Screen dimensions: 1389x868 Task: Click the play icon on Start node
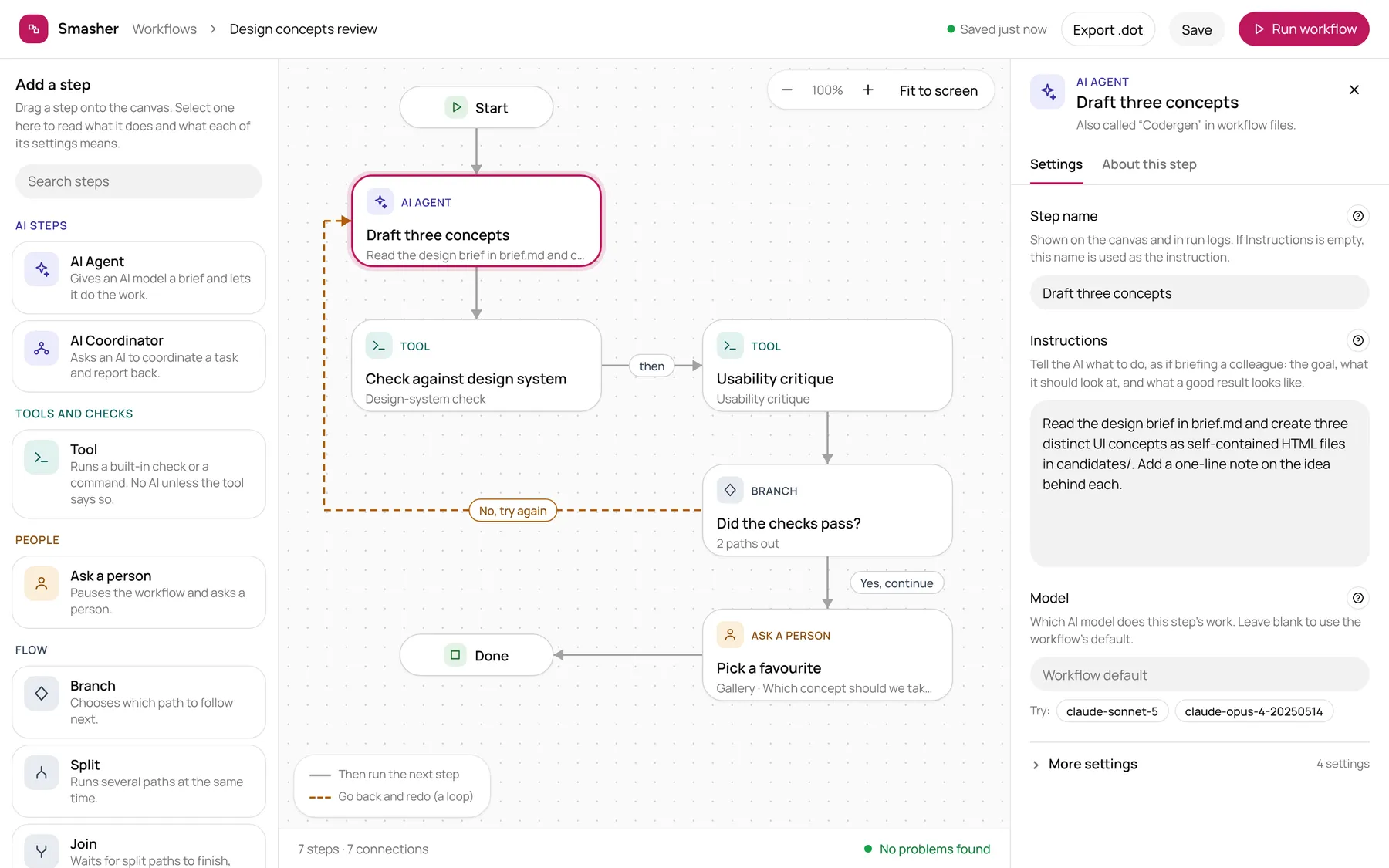[456, 107]
